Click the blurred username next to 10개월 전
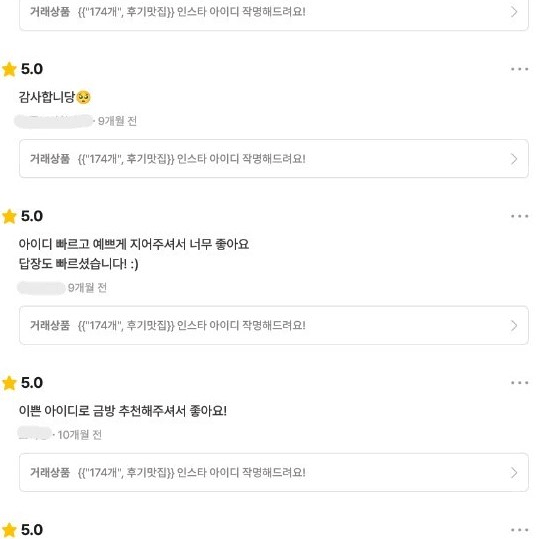Viewport: 539px width, 539px height. pyautogui.click(x=34, y=433)
